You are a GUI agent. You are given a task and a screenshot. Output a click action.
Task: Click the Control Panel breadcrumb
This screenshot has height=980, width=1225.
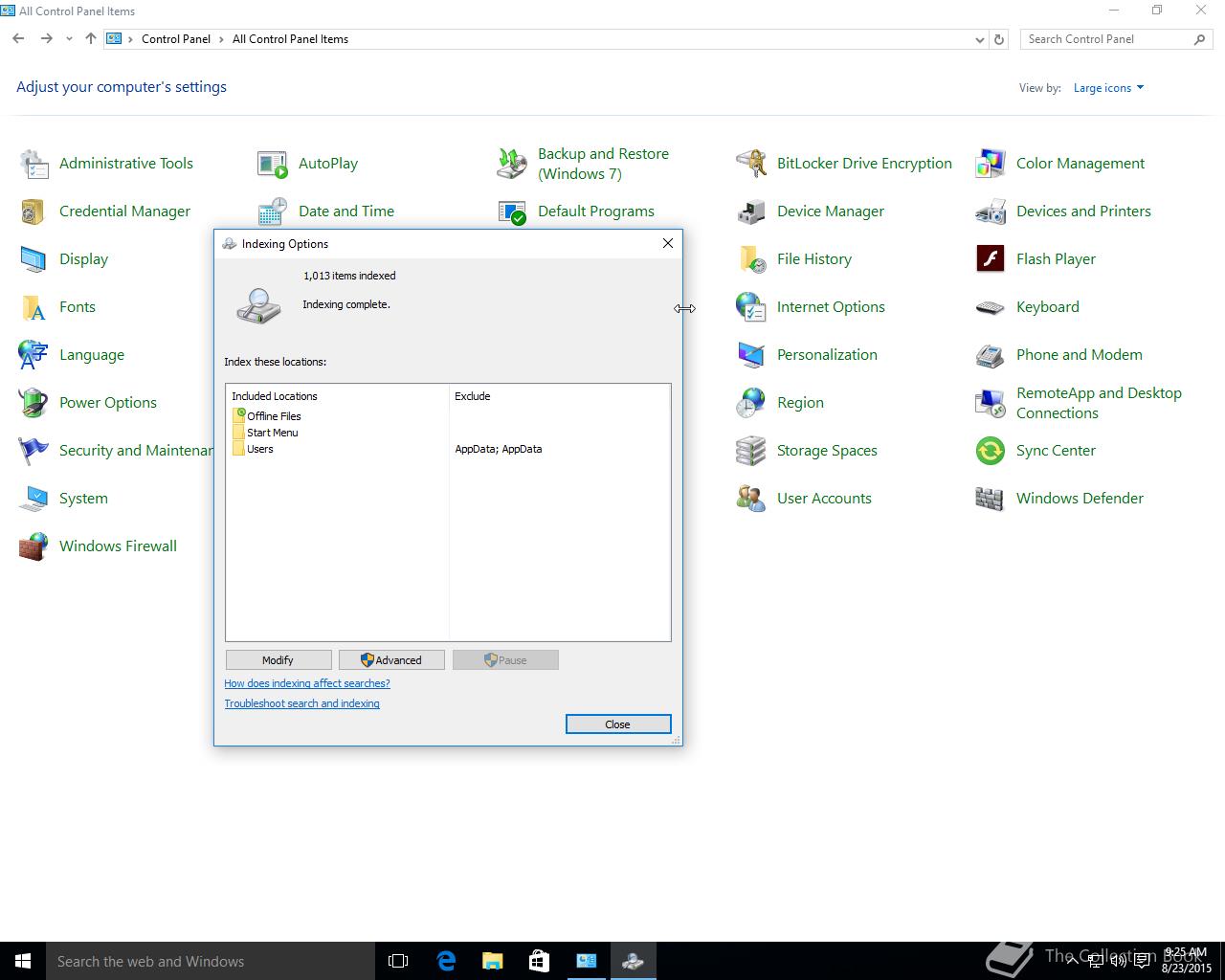[x=176, y=39]
